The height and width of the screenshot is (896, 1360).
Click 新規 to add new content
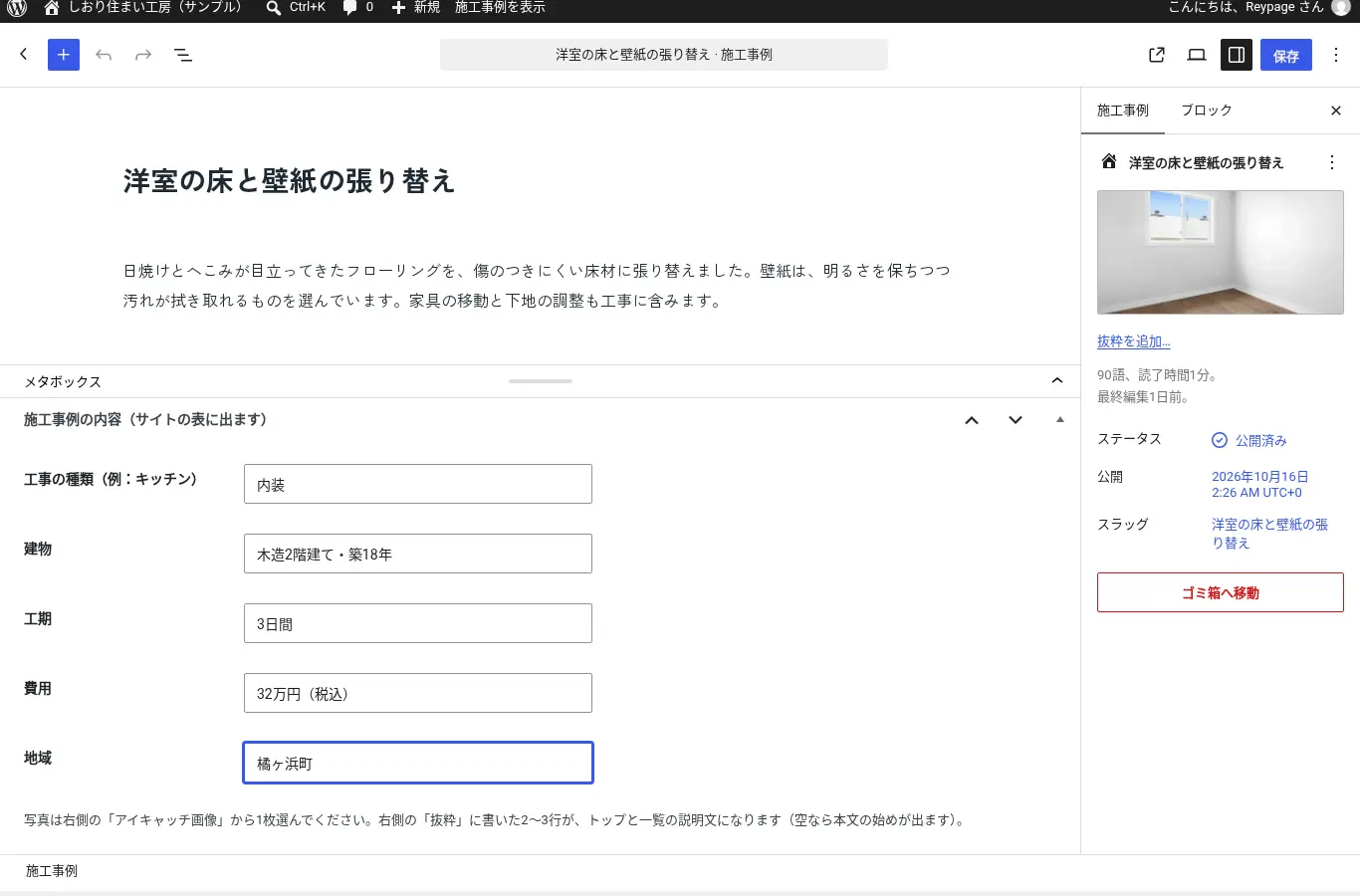click(x=415, y=7)
